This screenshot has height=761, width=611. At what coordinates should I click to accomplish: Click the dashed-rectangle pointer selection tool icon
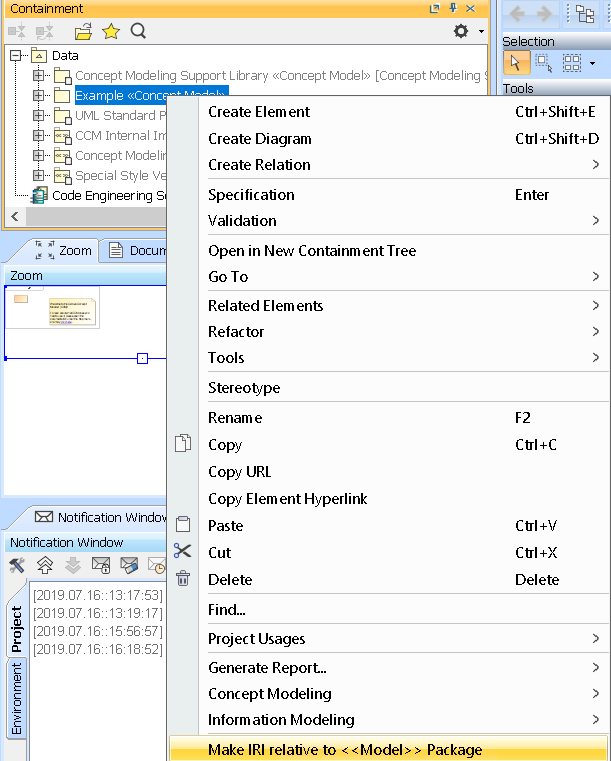(544, 63)
